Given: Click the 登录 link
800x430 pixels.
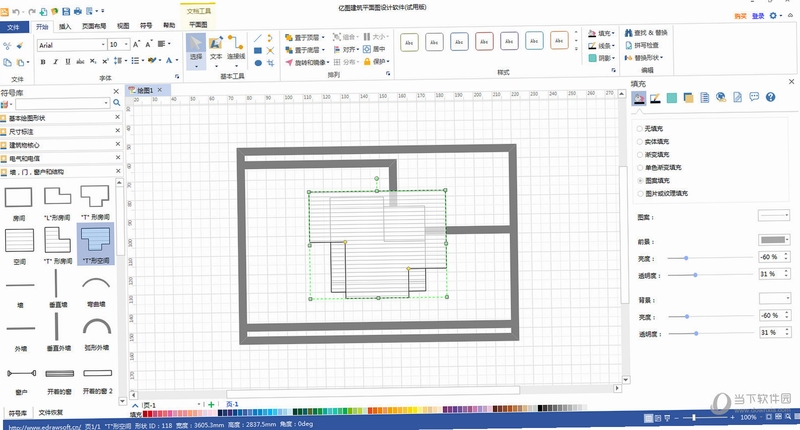Looking at the screenshot, I should point(758,16).
